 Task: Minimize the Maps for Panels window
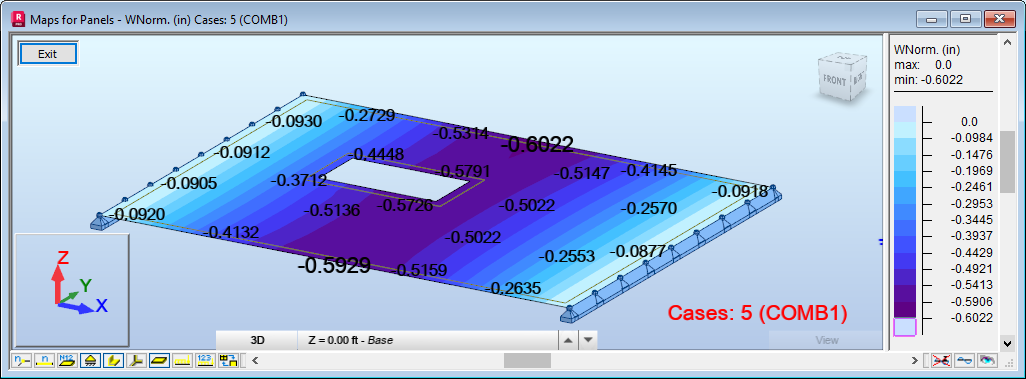pyautogui.click(x=932, y=20)
